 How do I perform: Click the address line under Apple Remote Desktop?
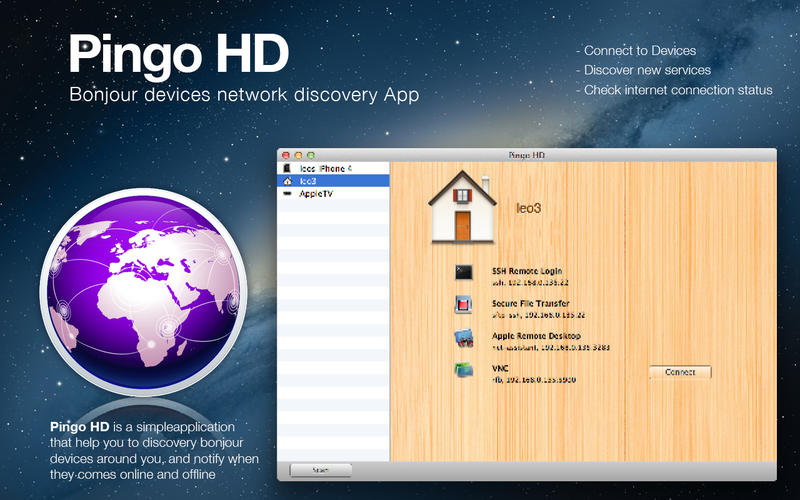click(x=551, y=347)
